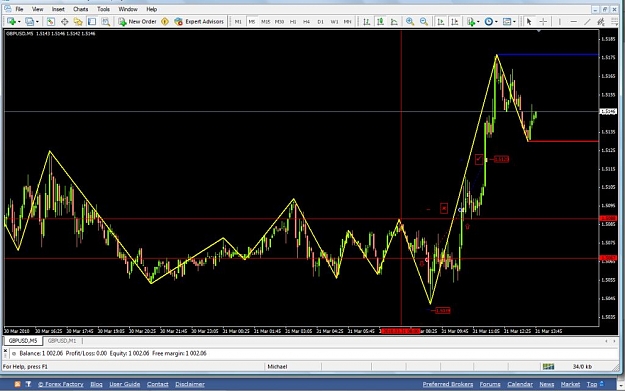The width and height of the screenshot is (625, 391).
Task: Draw a horizontal line tool
Action: [573, 22]
